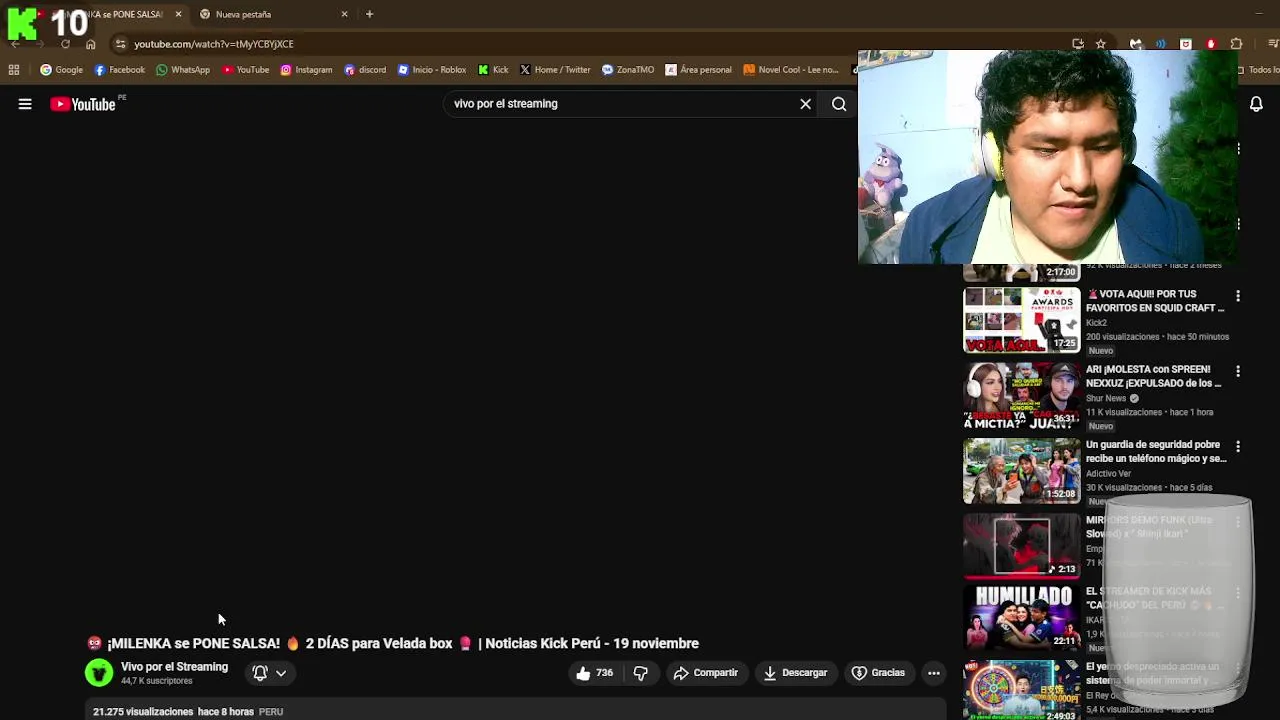
Task: Open options for Un guardia de seguridad video
Action: point(1238,446)
